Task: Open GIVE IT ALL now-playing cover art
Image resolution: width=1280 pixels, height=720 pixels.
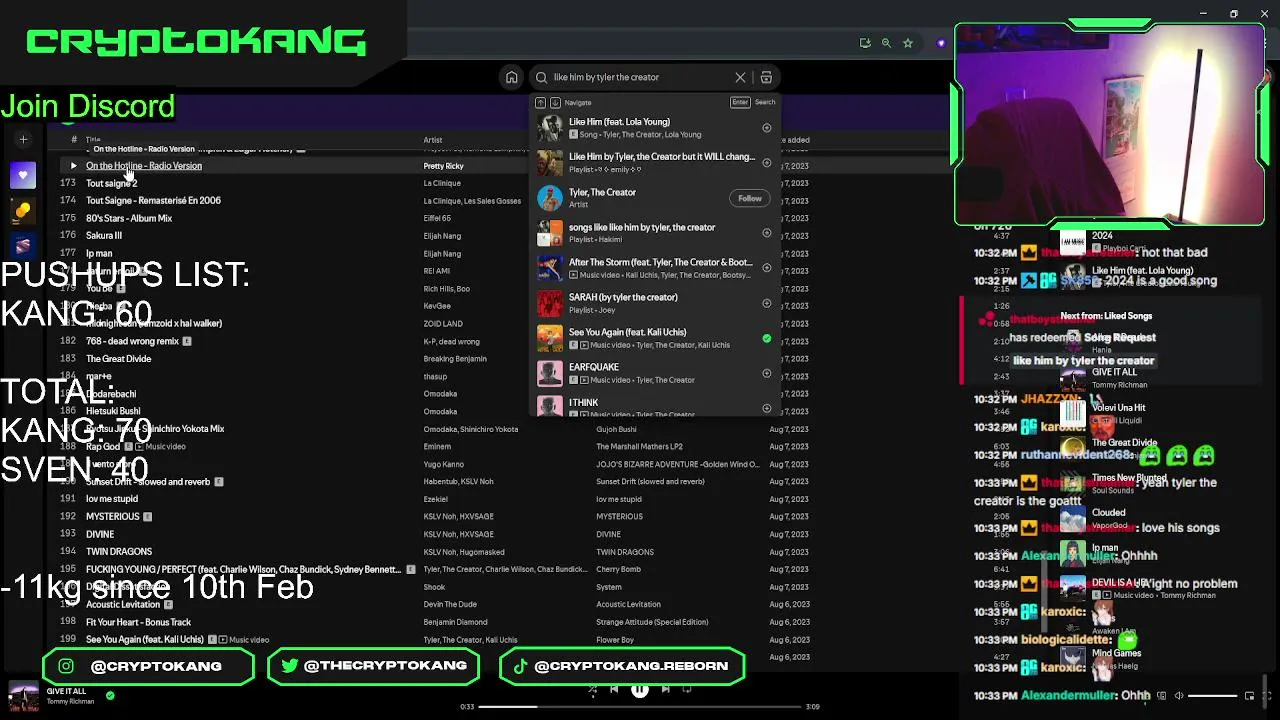Action: tap(23, 696)
